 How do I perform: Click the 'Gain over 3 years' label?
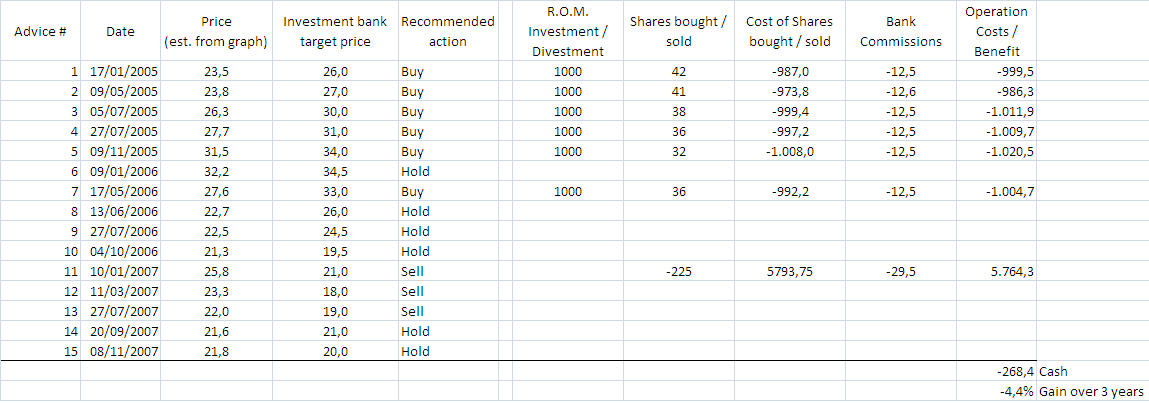(1091, 391)
